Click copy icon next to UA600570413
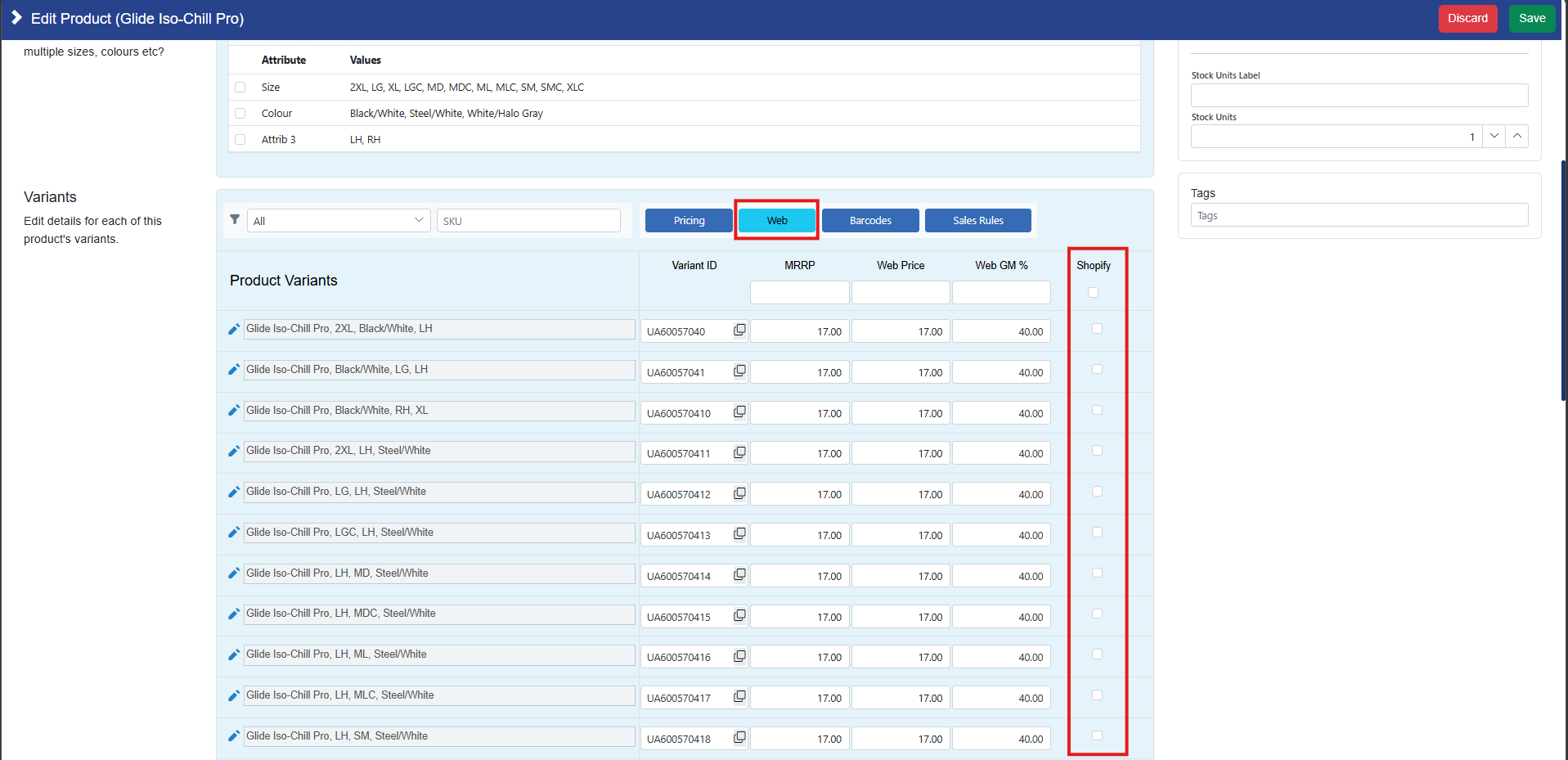Screen dimensions: 1568x760 (x=739, y=534)
